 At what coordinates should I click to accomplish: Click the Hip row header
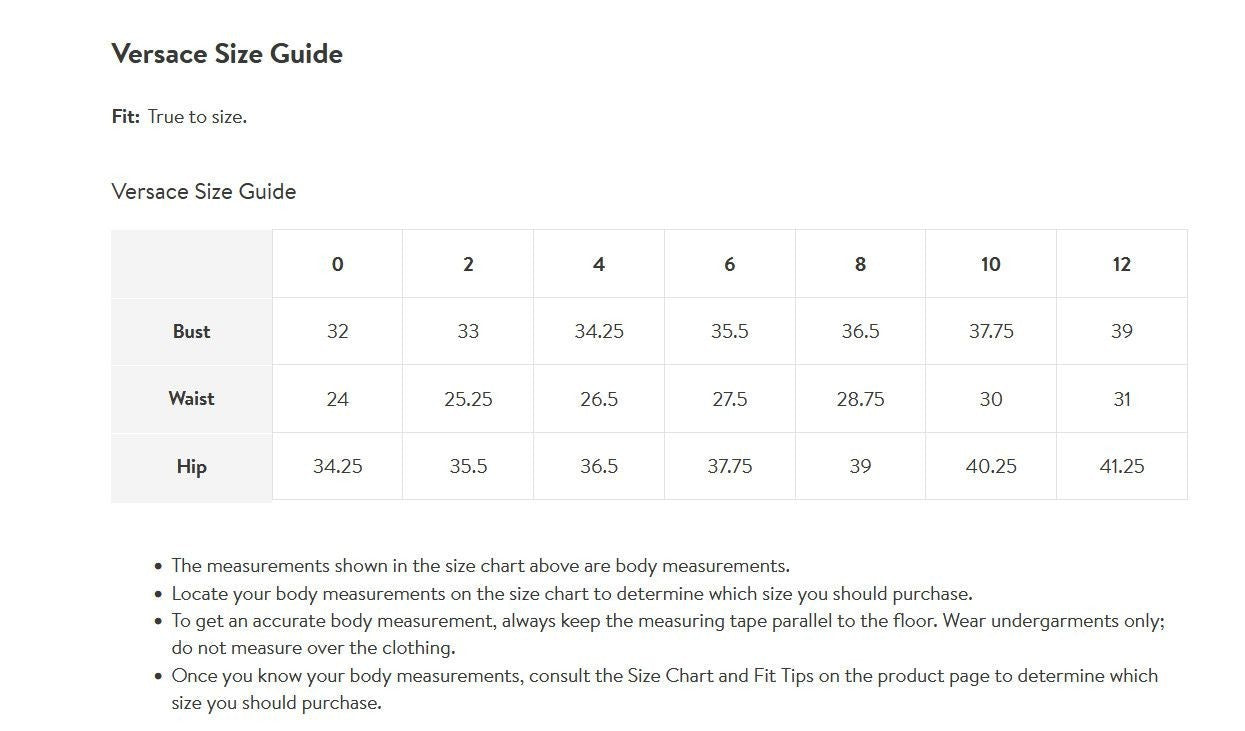[x=191, y=466]
